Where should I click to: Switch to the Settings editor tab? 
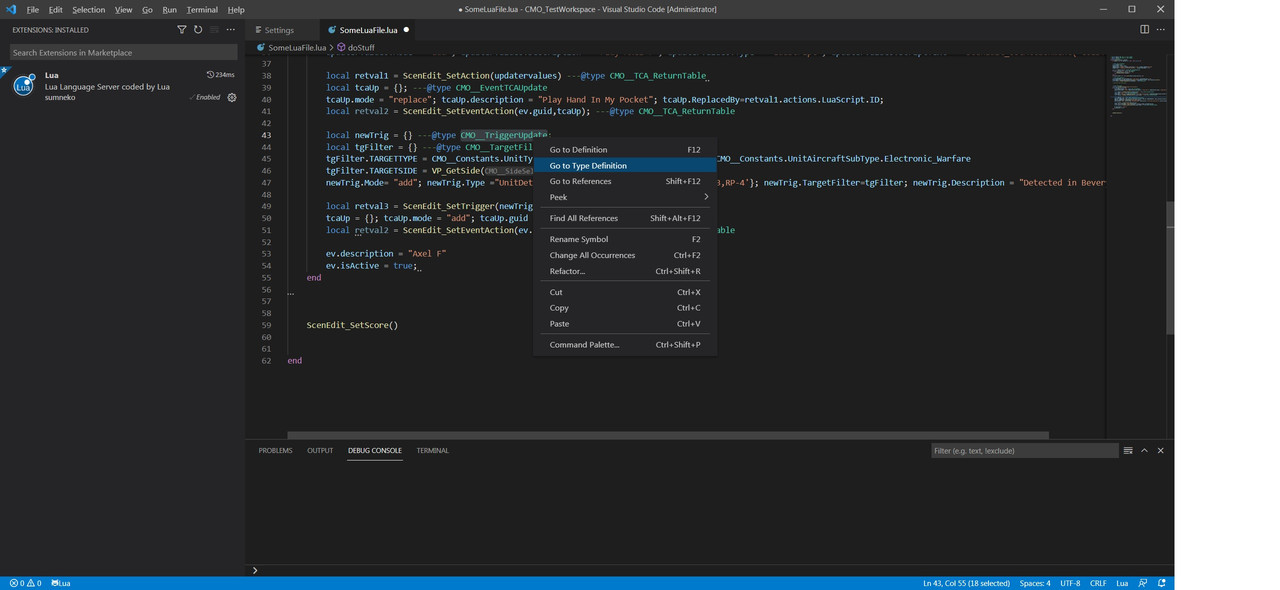[x=283, y=30]
